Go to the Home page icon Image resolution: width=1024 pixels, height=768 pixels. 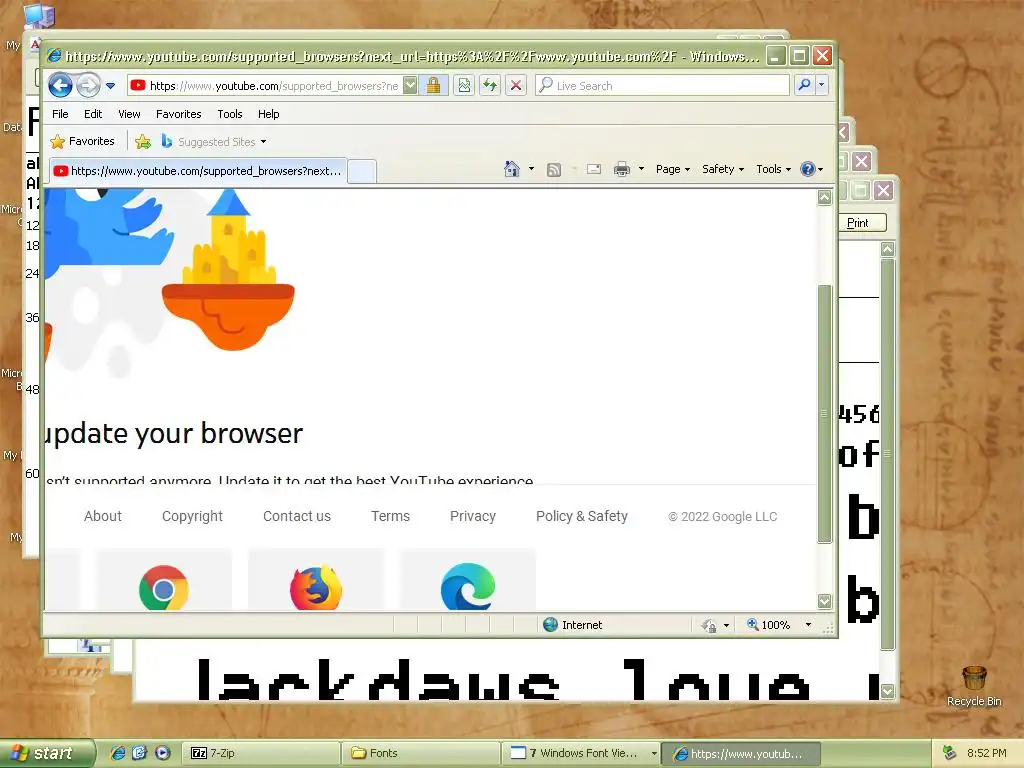pyautogui.click(x=512, y=169)
